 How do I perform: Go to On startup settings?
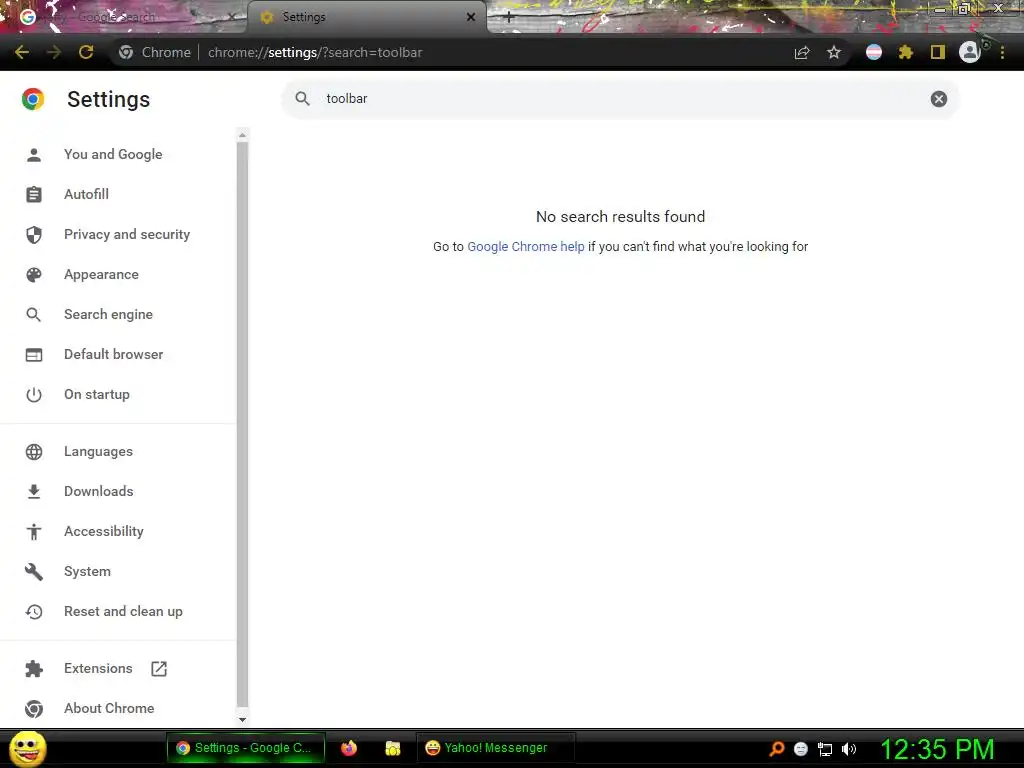(97, 394)
